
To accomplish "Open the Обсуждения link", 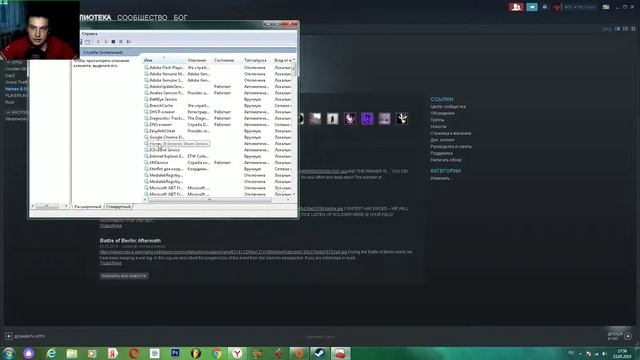I will [x=442, y=113].
